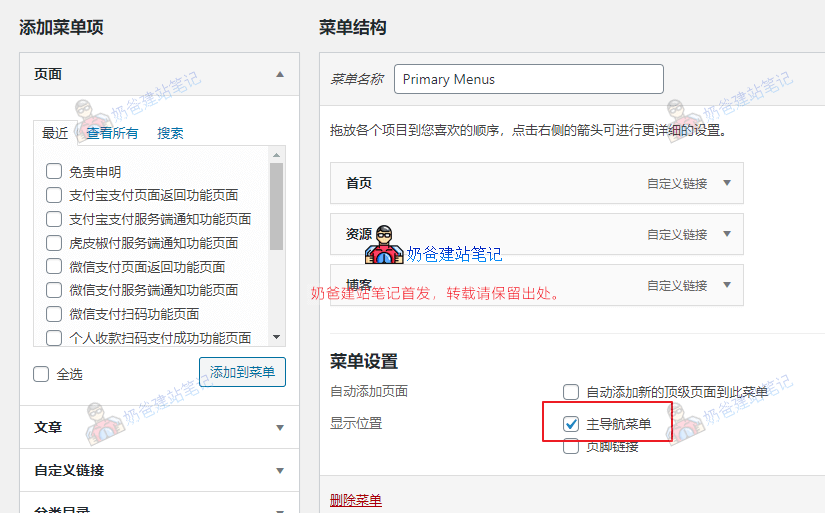Image resolution: width=825 pixels, height=513 pixels.
Task: Tick 支付宝支付页面返回功能页面 checkbox
Action: point(54,195)
